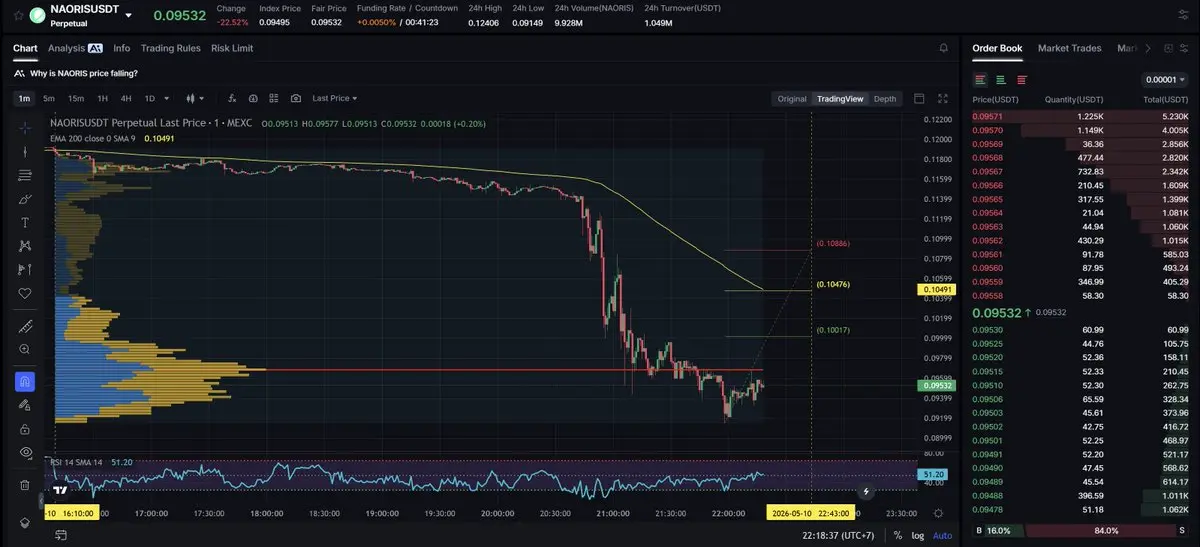Screen dimensions: 1200x547
Task: Open the candlestick chart type dropdown
Action: [x=195, y=98]
